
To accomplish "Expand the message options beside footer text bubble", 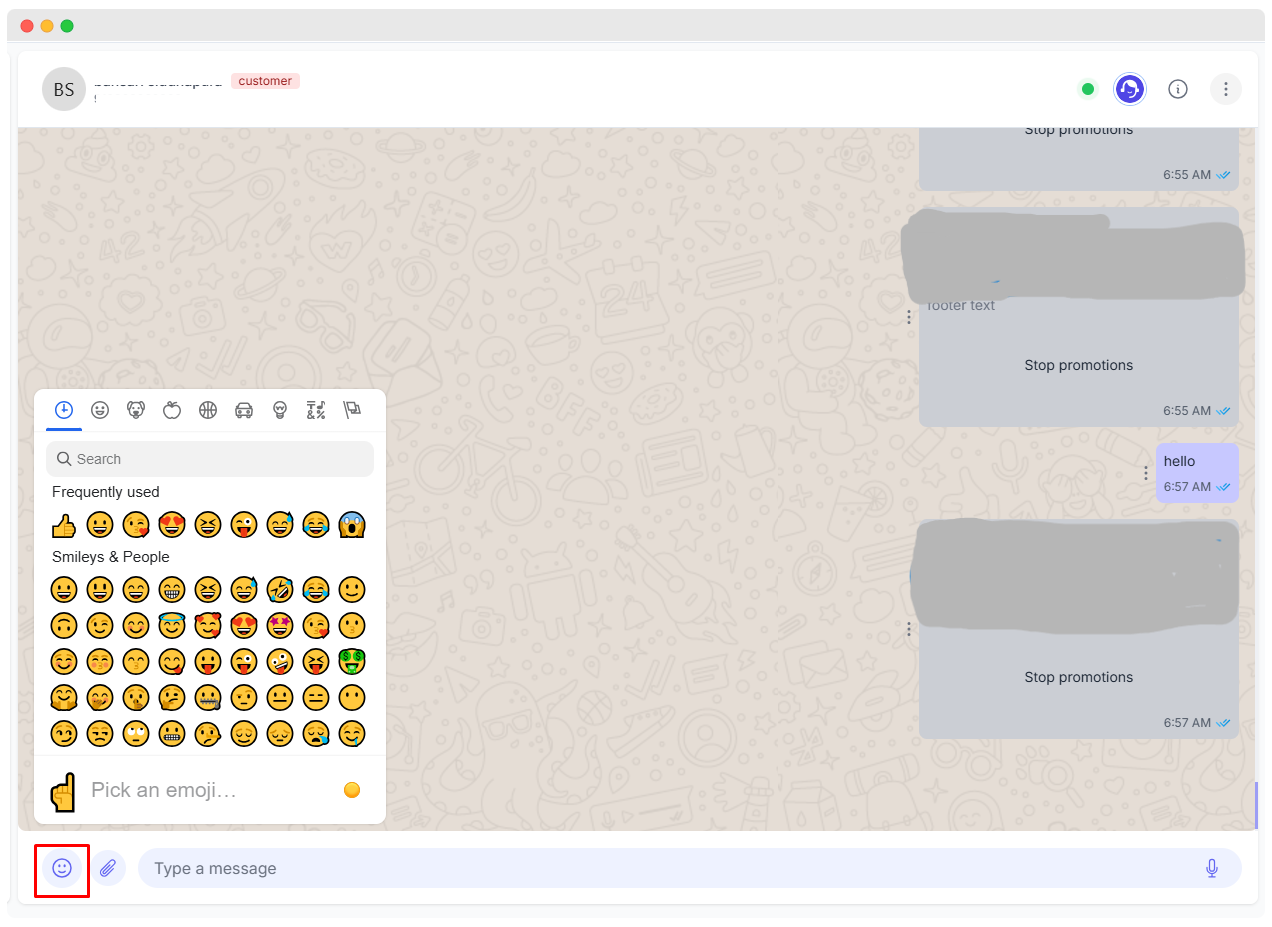I will pos(908,316).
